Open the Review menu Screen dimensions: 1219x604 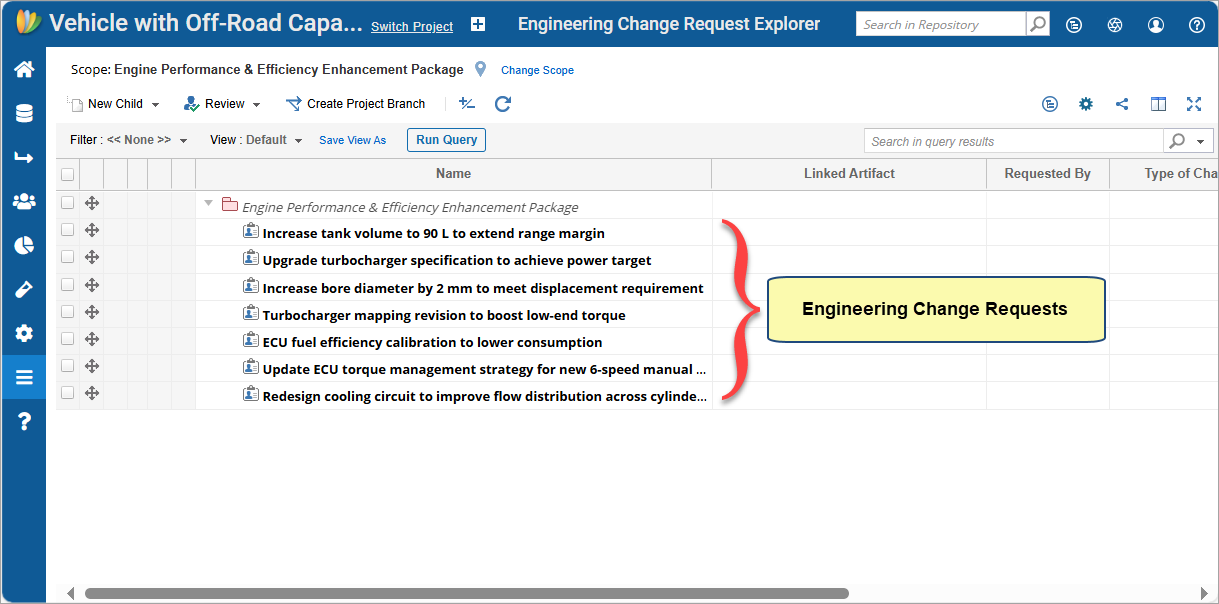223,104
